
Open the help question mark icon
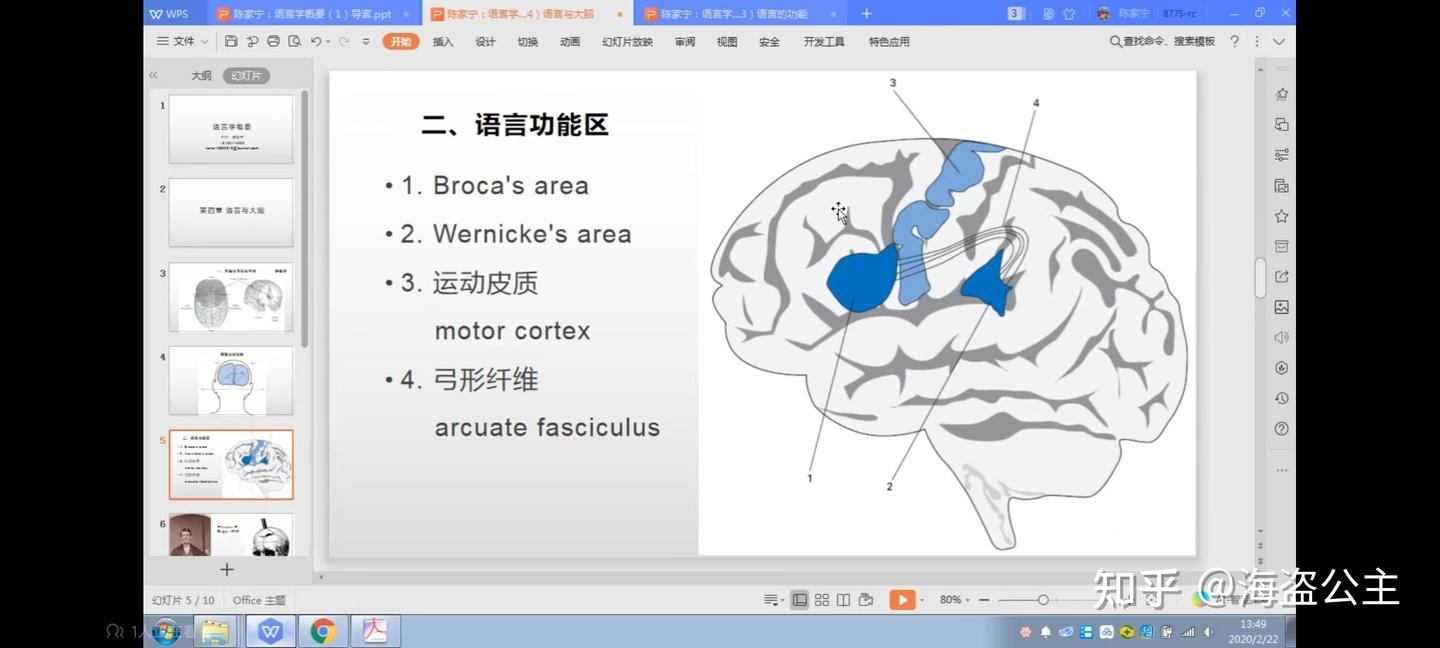[1234, 41]
